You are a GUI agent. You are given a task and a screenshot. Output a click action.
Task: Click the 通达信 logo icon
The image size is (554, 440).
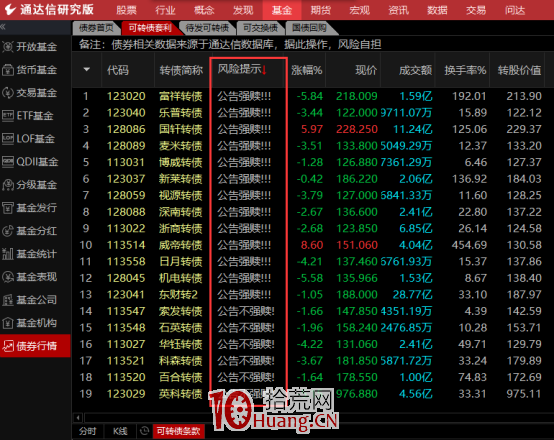pyautogui.click(x=10, y=10)
